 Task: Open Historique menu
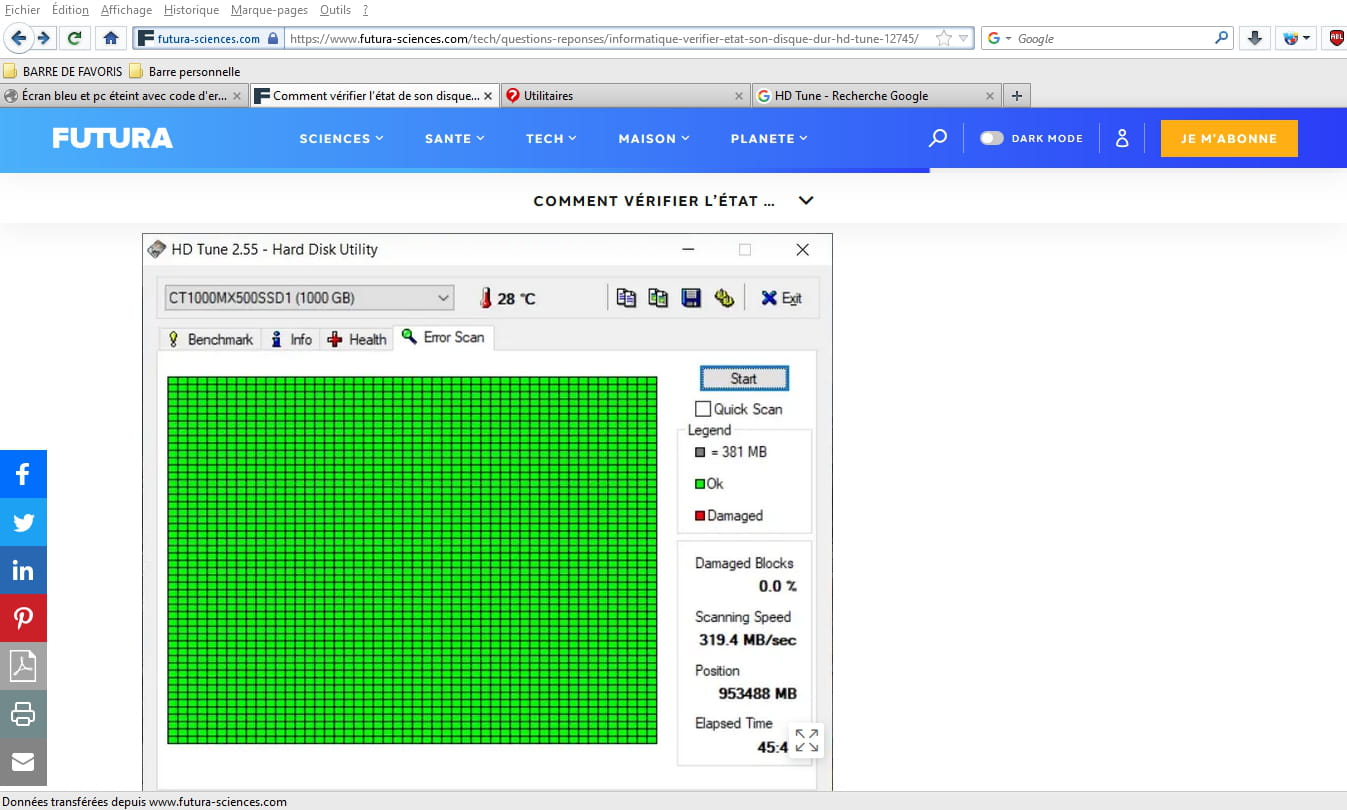pyautogui.click(x=191, y=10)
